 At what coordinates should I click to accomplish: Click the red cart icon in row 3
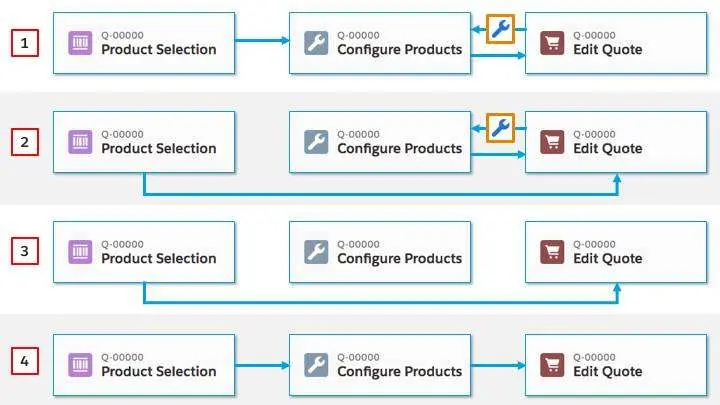pyautogui.click(x=552, y=251)
